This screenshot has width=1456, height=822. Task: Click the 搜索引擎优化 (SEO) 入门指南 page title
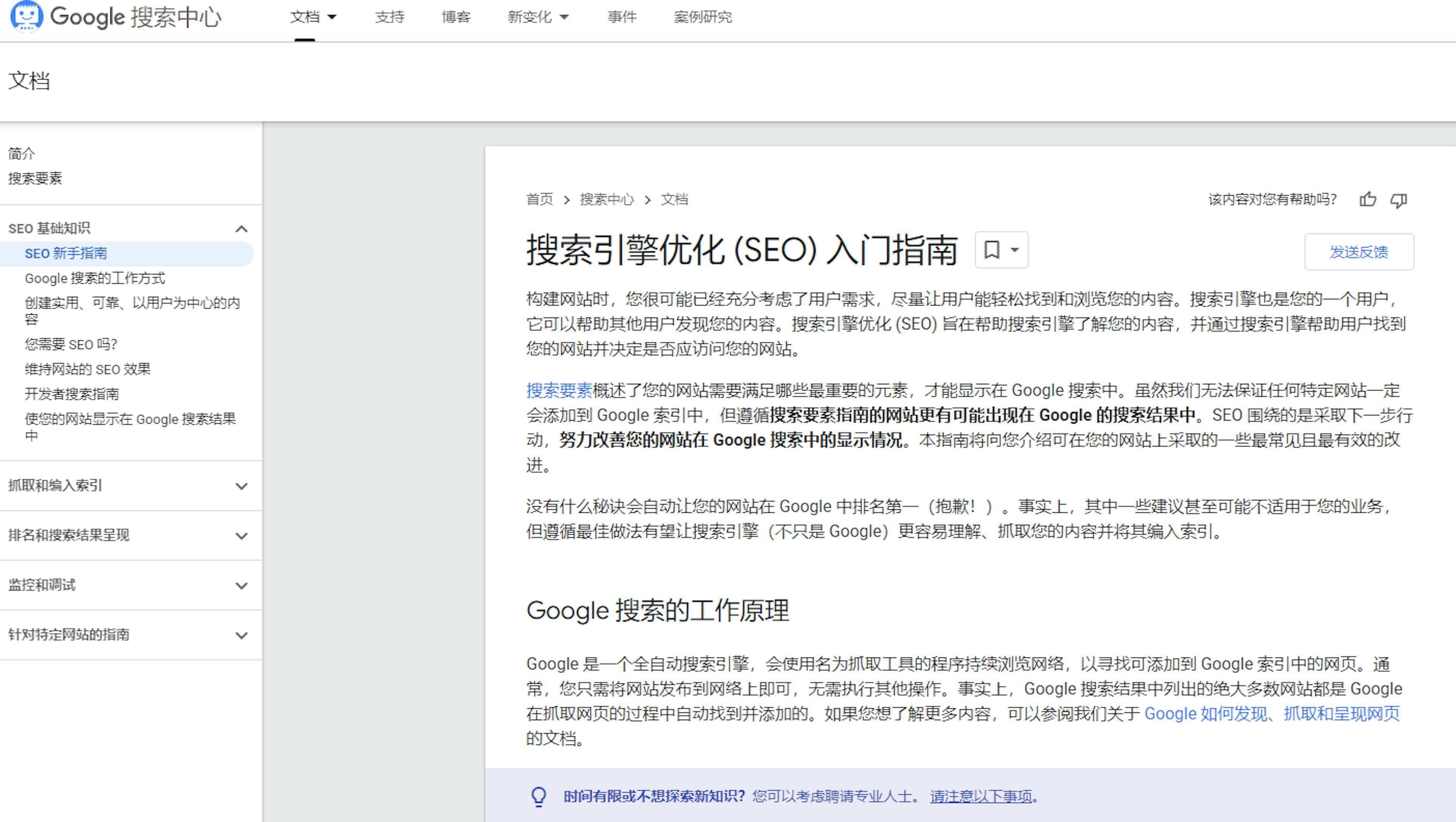pos(742,250)
